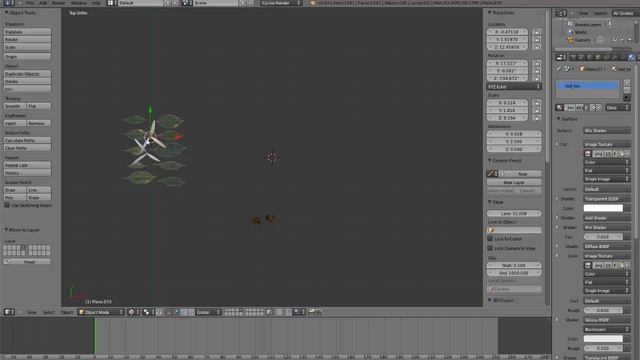
Task: Click the scene browse icon
Action: click(x=187, y=3)
